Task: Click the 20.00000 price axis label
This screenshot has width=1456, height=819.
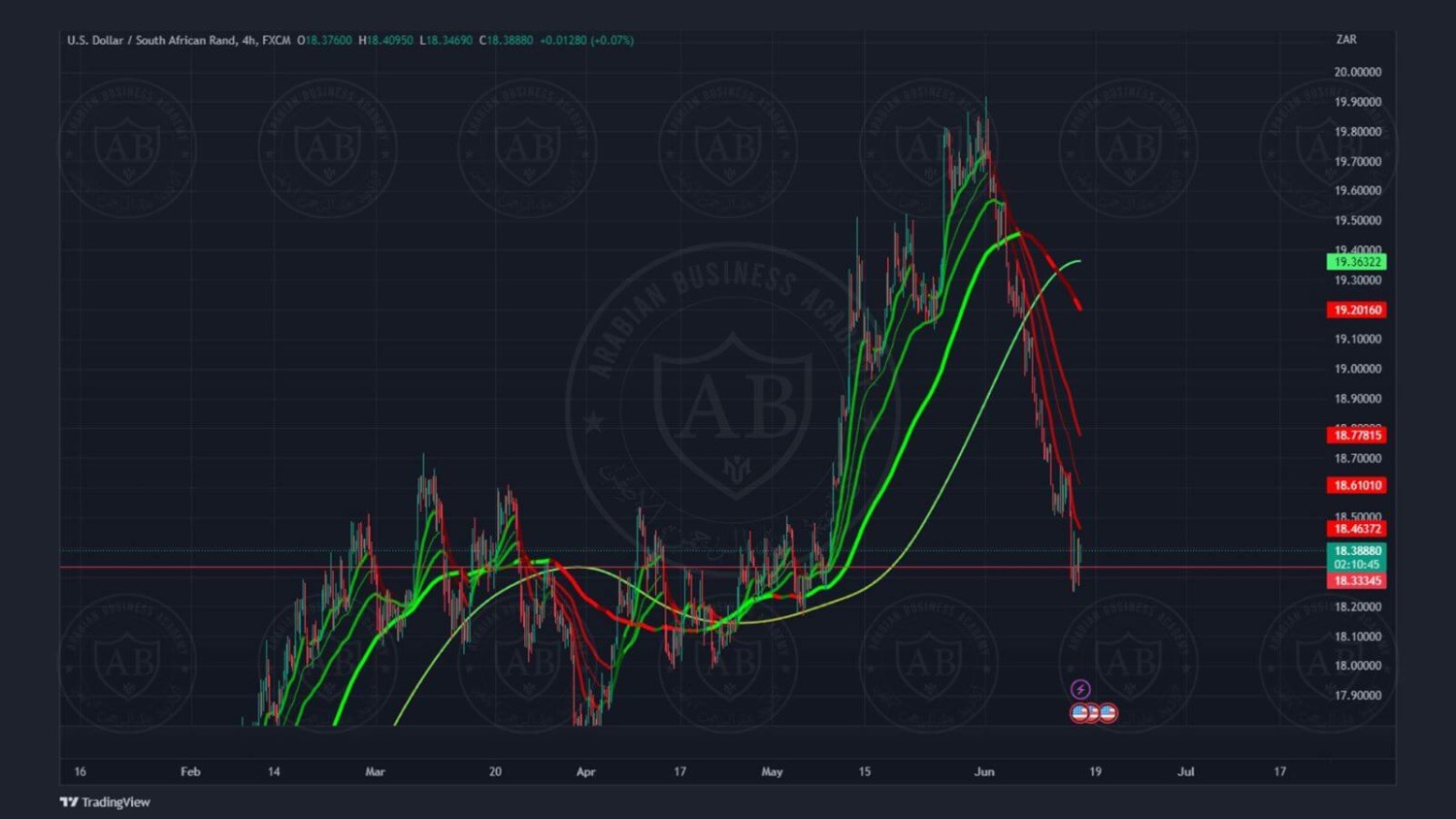Action: (x=1358, y=72)
